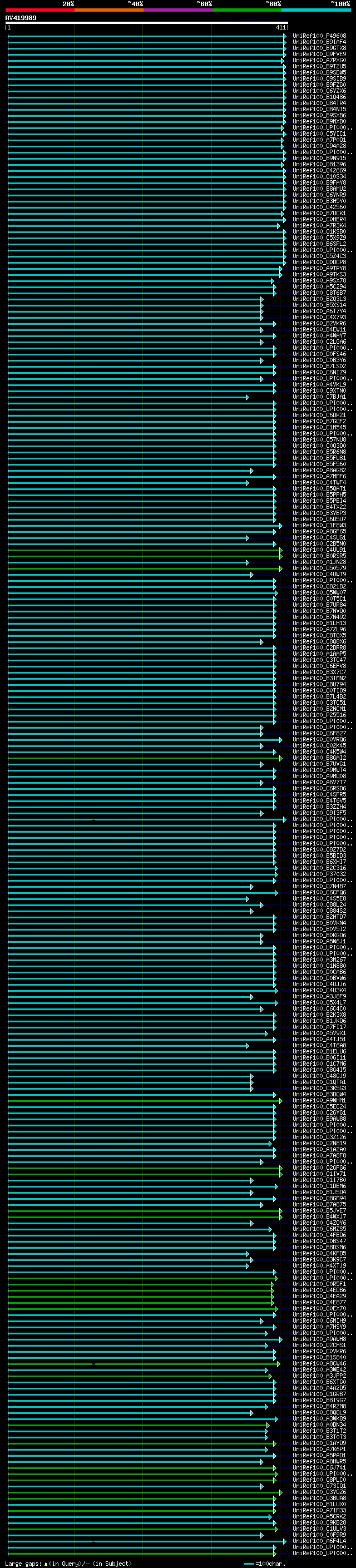This screenshot has width=356, height=1568.
Task: Select hit UniRef100_Q9SIB9
Action: (319, 78)
